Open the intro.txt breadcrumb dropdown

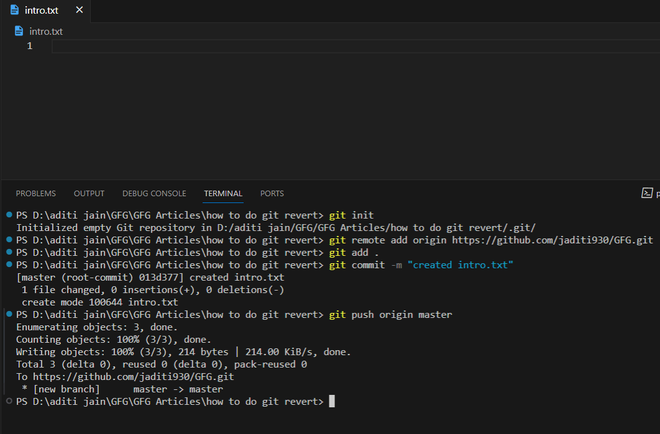tap(46, 31)
